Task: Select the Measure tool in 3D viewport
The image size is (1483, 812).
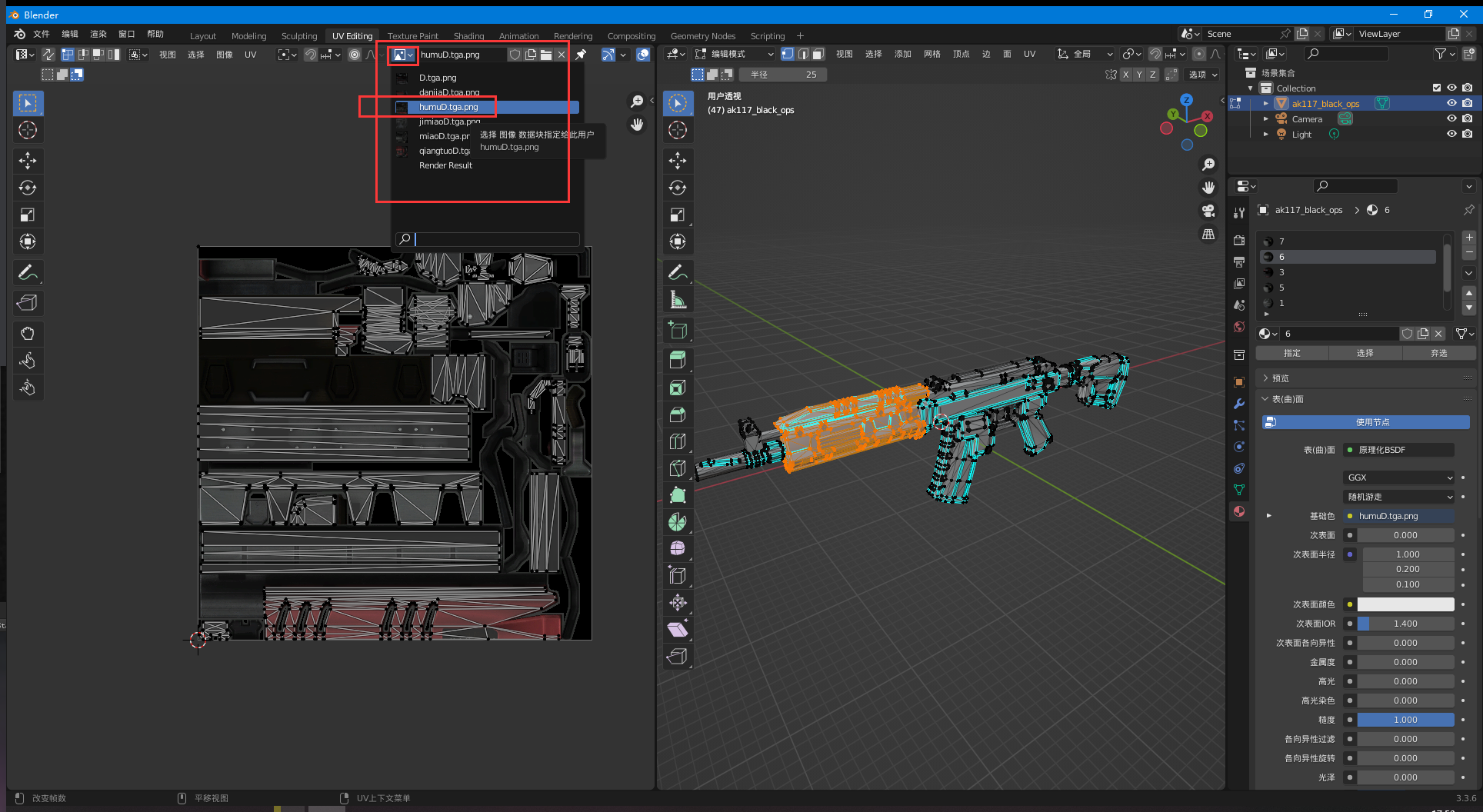Action: pos(677,300)
